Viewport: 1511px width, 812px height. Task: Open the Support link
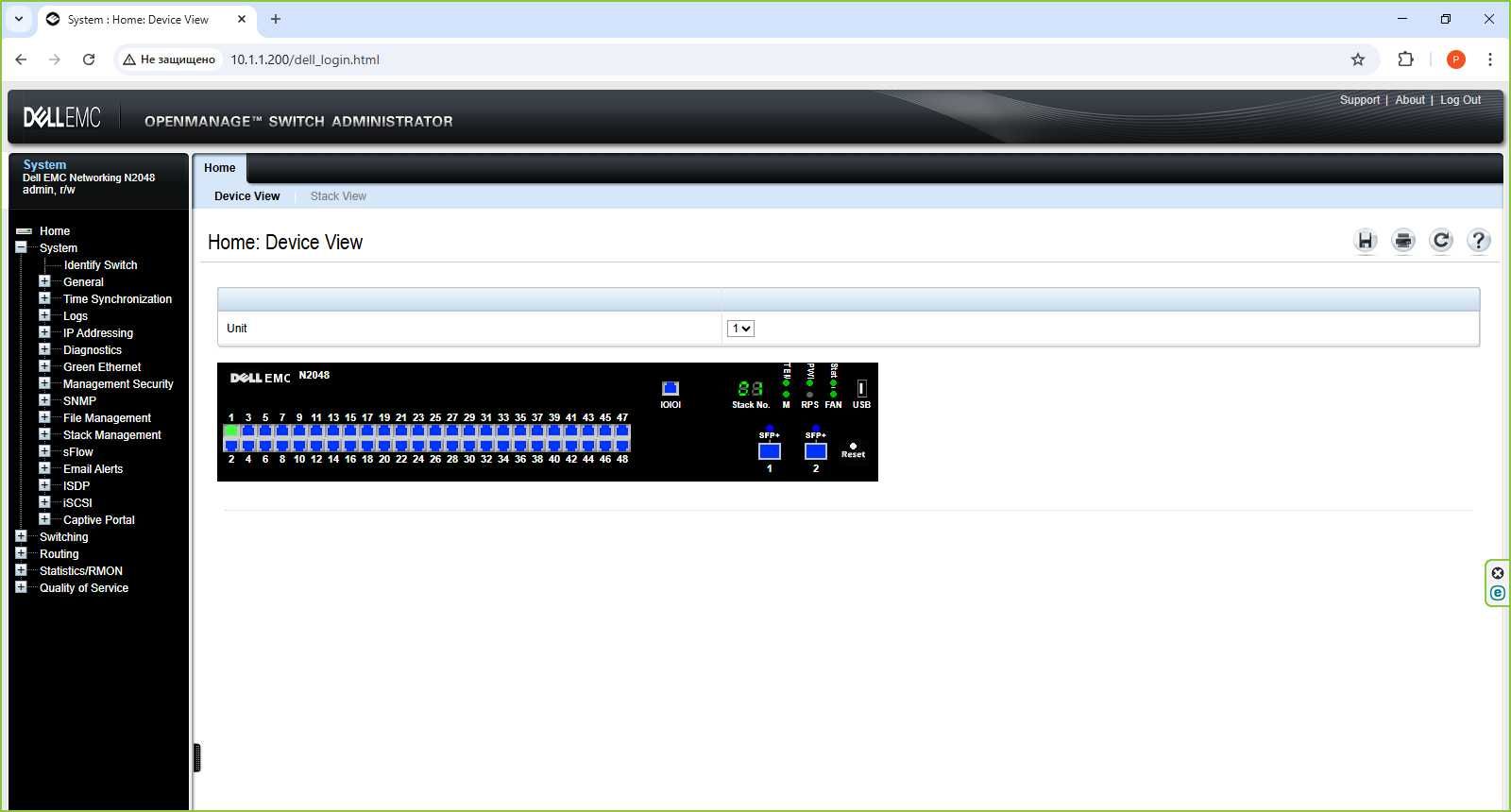click(x=1360, y=100)
